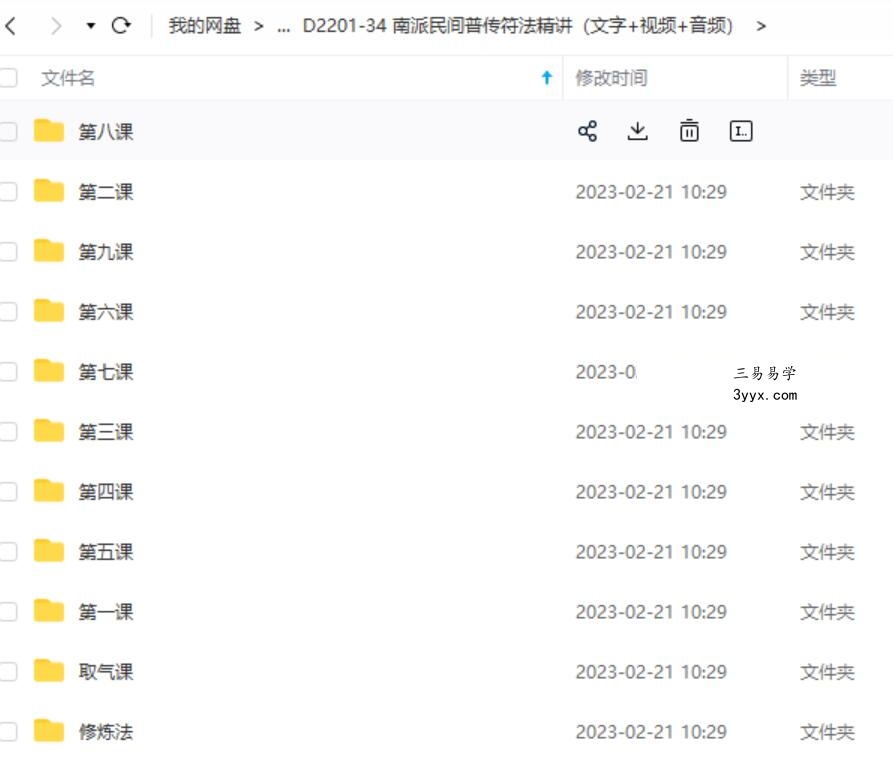The height and width of the screenshot is (766, 893).
Task: Toggle sort direction with the blue up arrow
Action: pyautogui.click(x=547, y=77)
